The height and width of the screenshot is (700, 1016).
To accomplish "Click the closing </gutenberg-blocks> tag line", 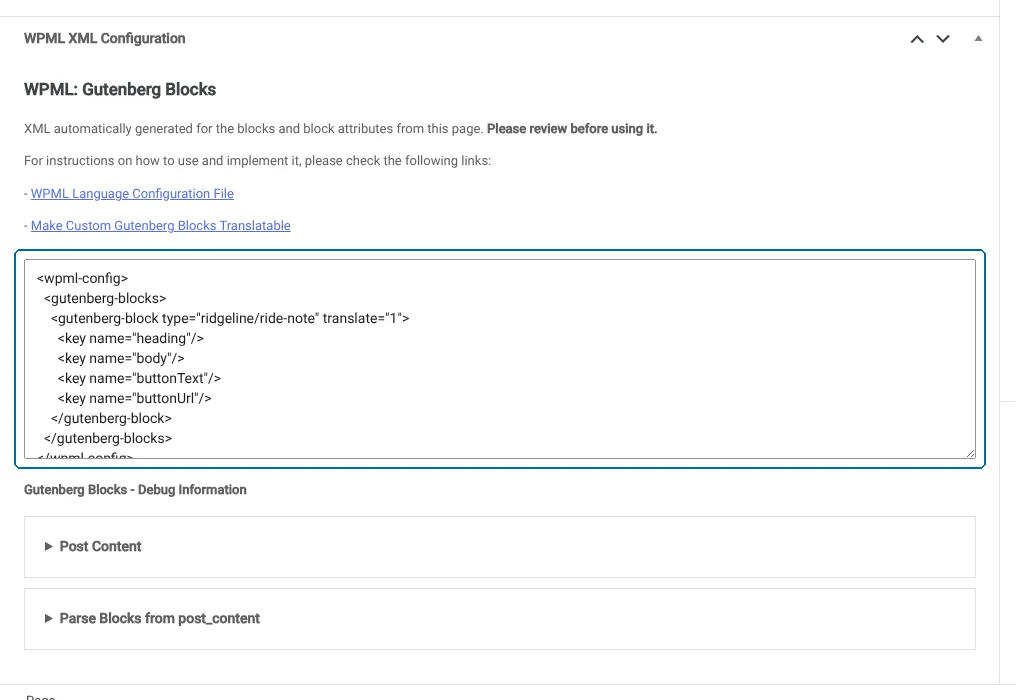I will click(108, 439).
